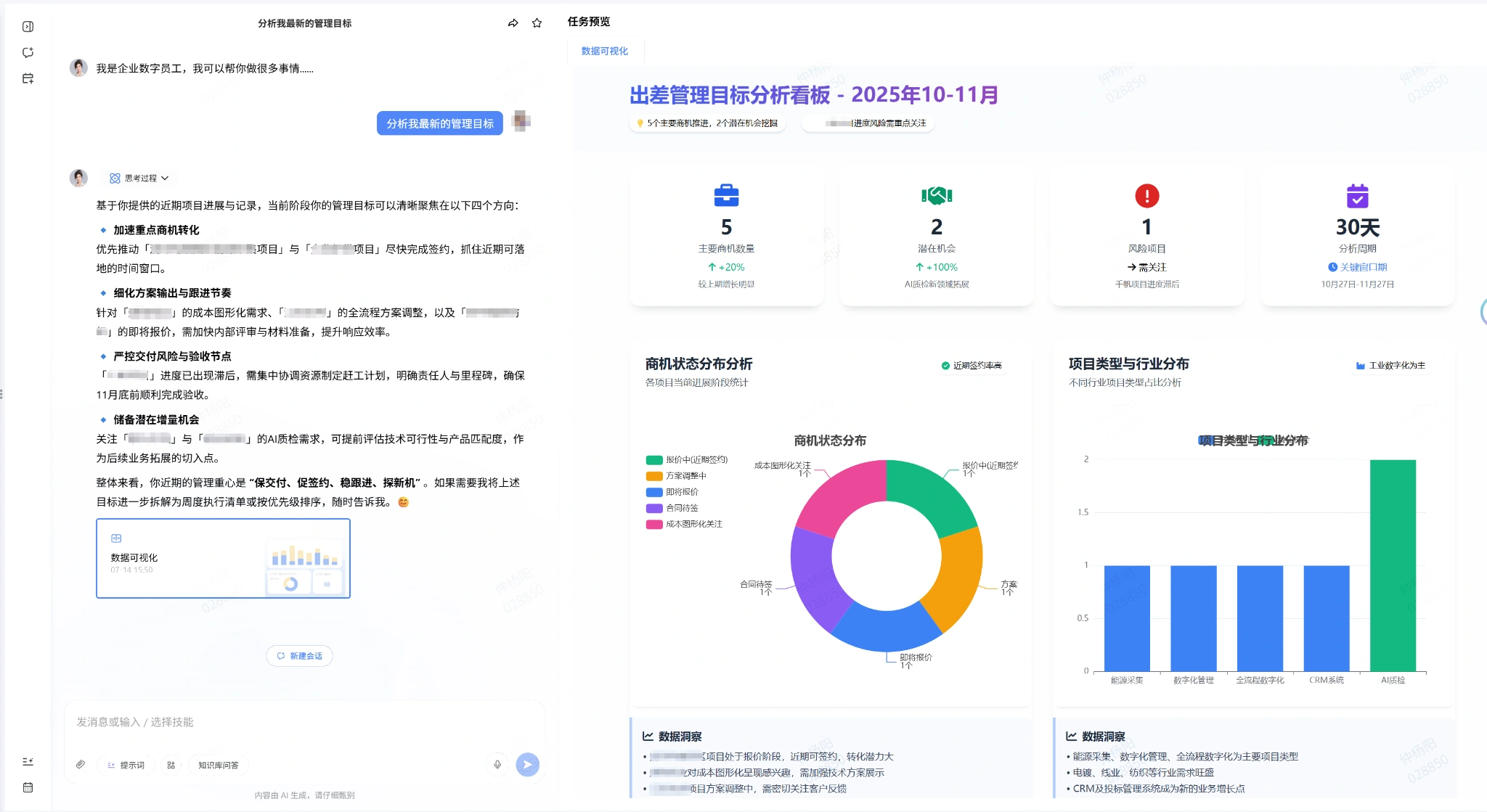Toggle 合同待签 legend item

pyautogui.click(x=672, y=508)
